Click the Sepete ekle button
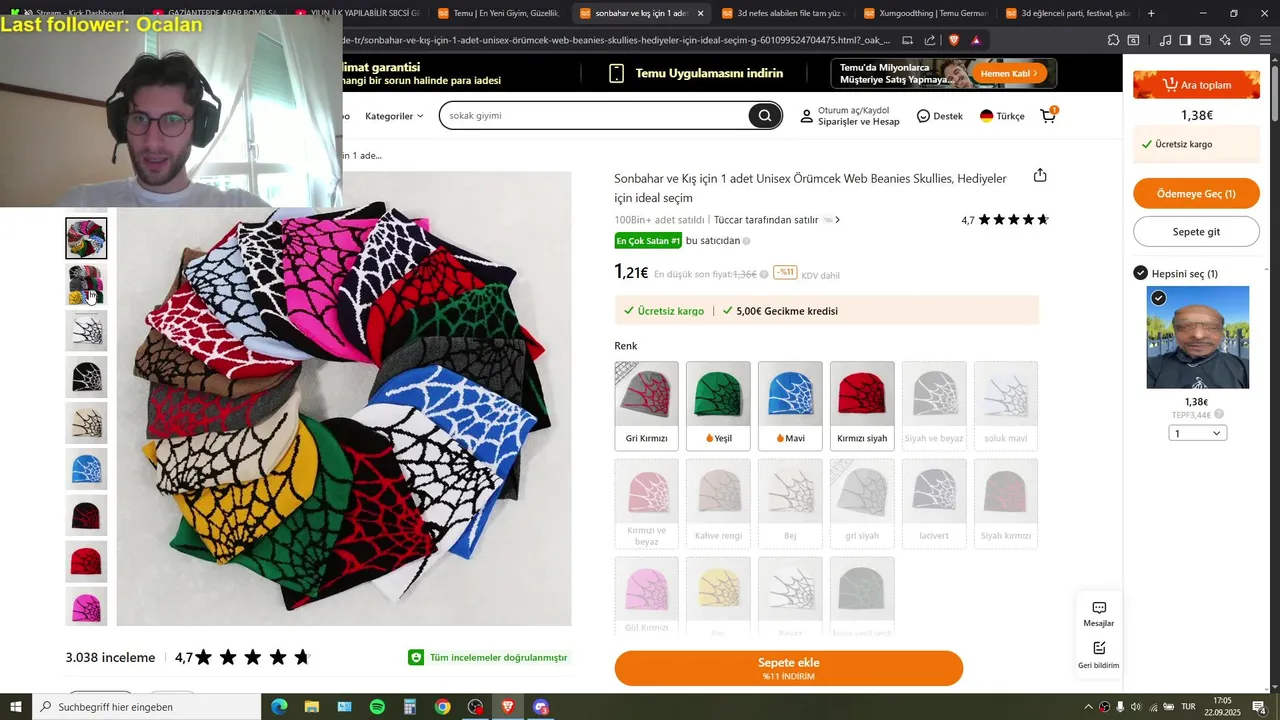1280x720 pixels. 788,668
